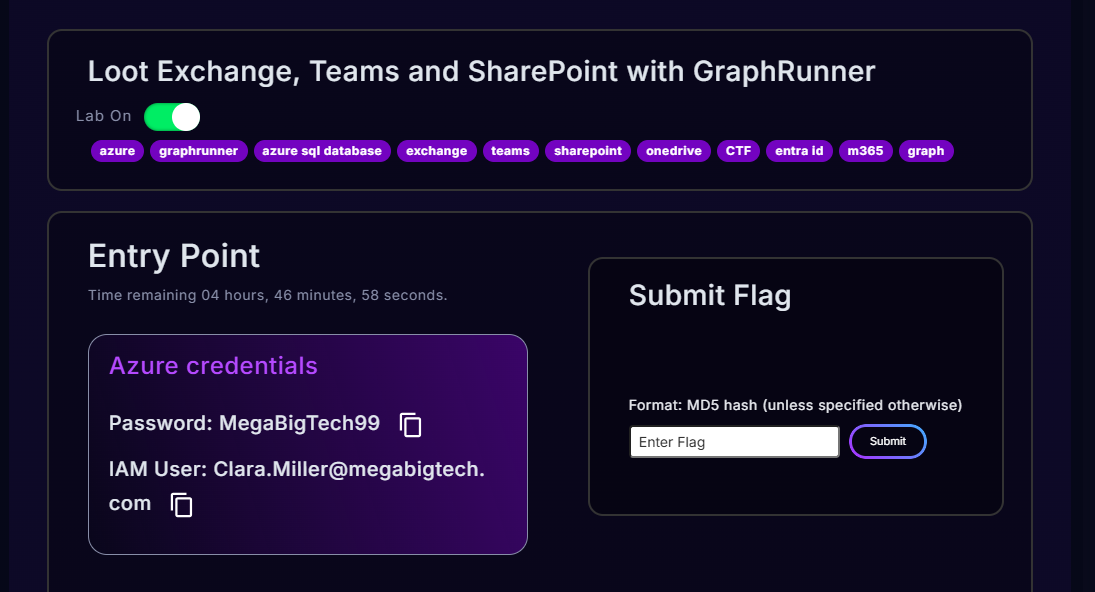Select the CTF tag
Image resolution: width=1095 pixels, height=592 pixels.
pyautogui.click(x=738, y=151)
